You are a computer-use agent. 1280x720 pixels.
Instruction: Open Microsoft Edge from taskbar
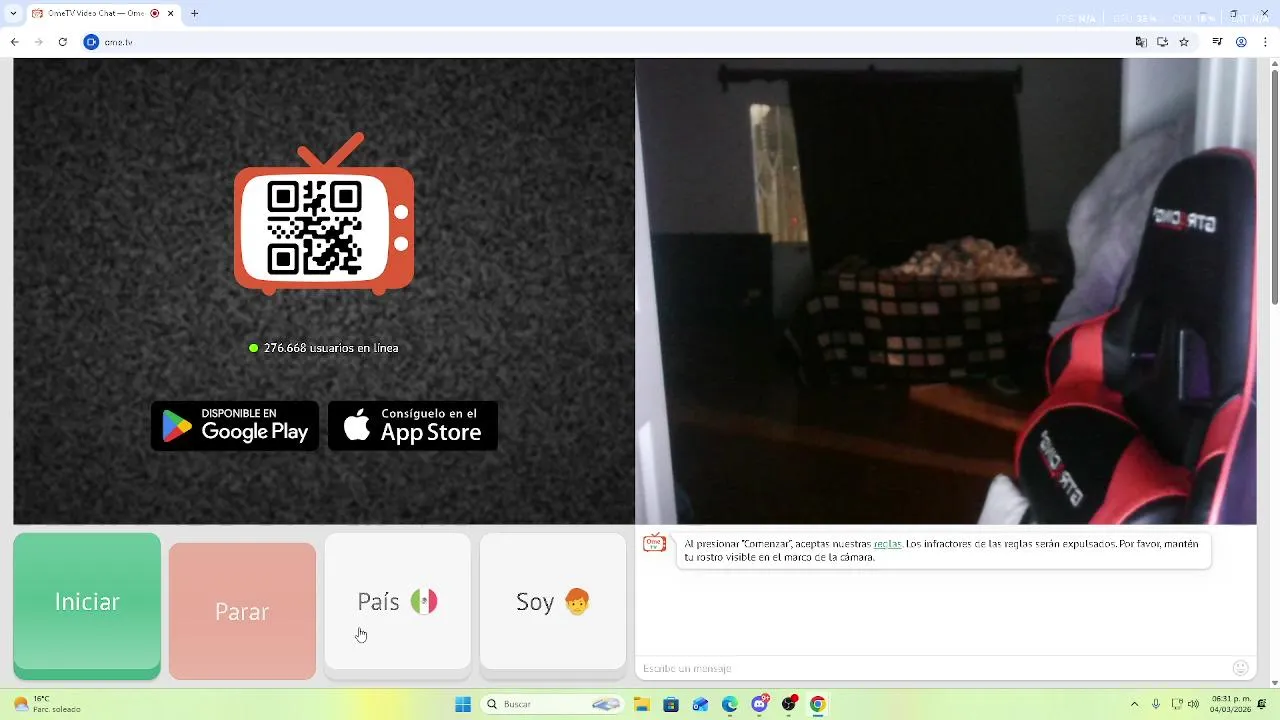(730, 704)
